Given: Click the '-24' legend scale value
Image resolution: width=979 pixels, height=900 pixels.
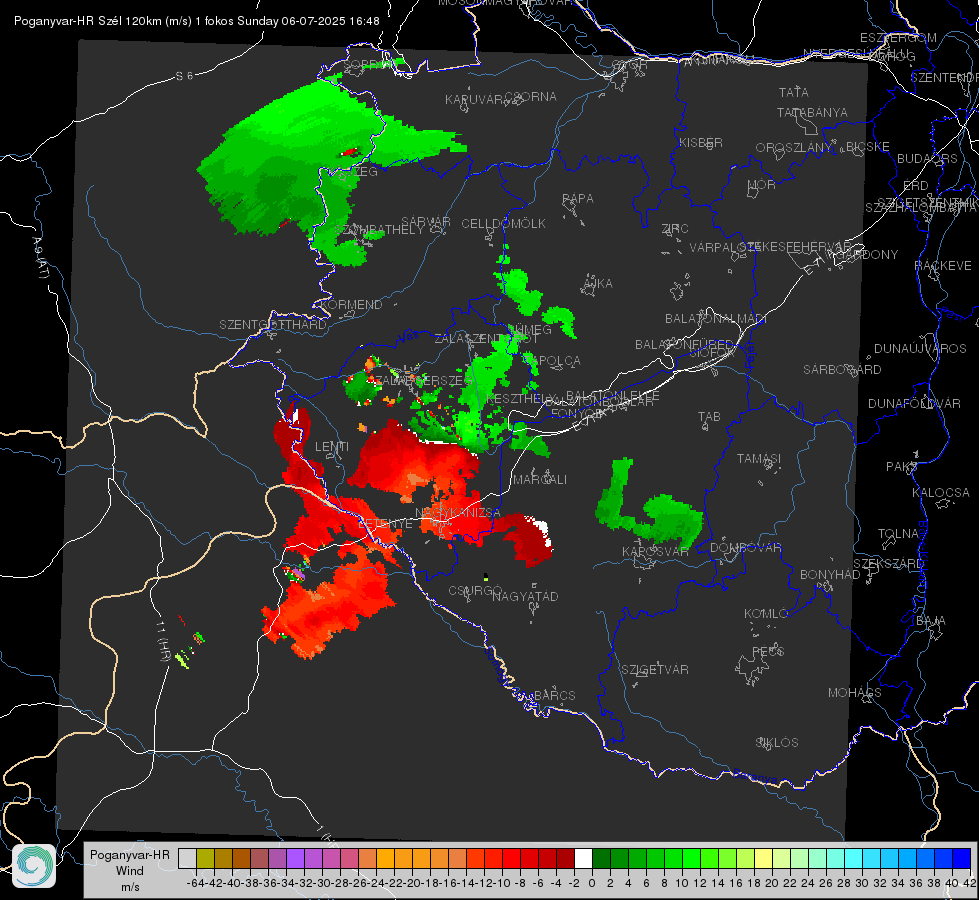Looking at the screenshot, I should 375,883.
